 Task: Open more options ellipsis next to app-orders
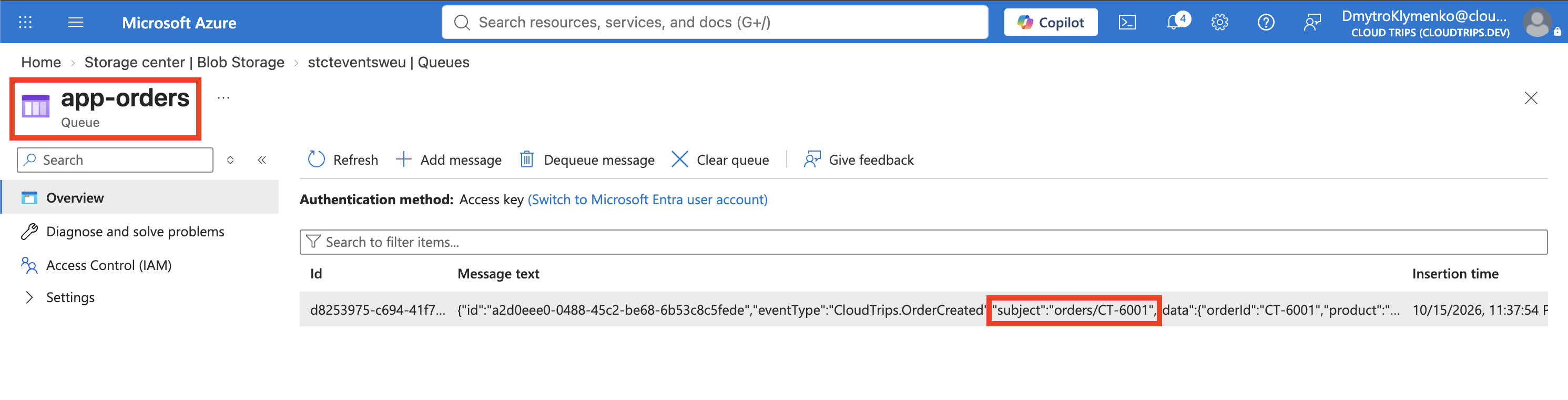coord(223,97)
